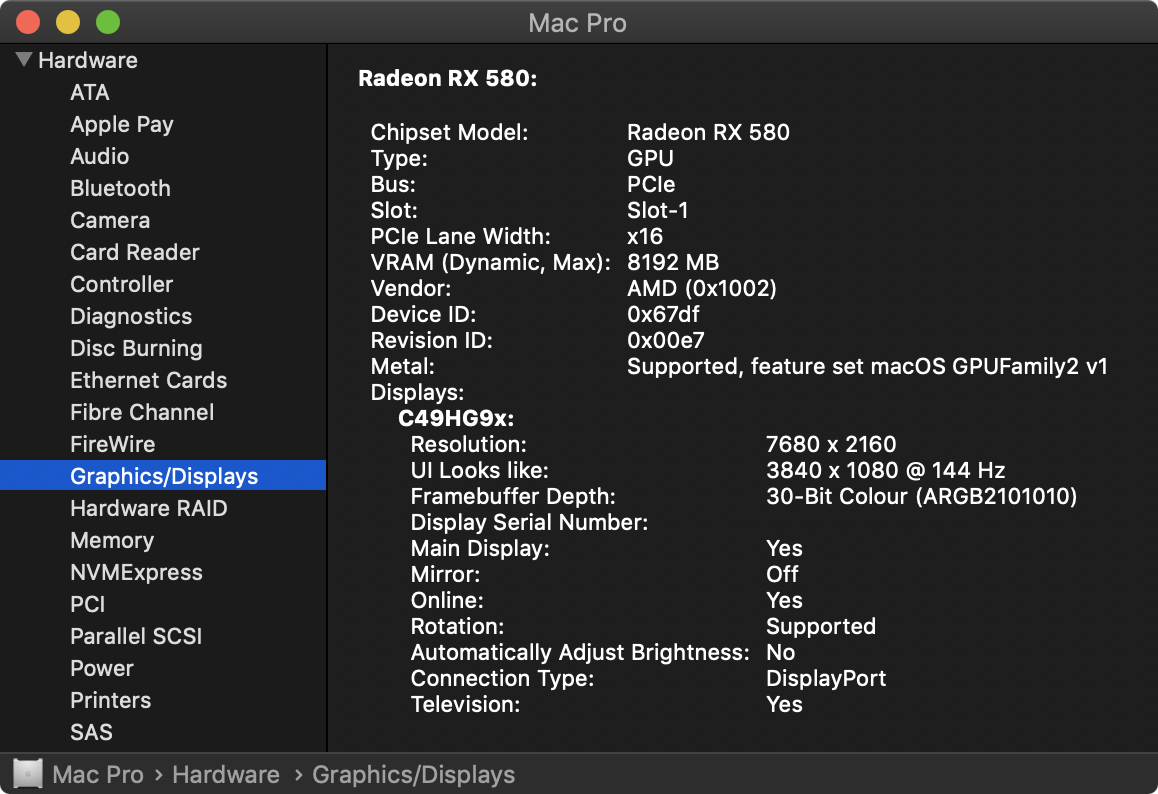1158x794 pixels.
Task: Click the Metal supported feature set text
Action: click(867, 366)
